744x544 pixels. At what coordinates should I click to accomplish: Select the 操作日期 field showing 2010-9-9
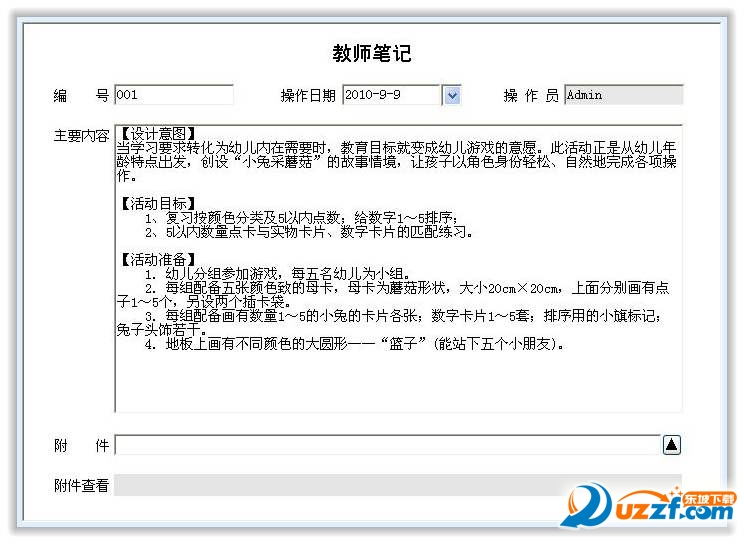click(391, 95)
